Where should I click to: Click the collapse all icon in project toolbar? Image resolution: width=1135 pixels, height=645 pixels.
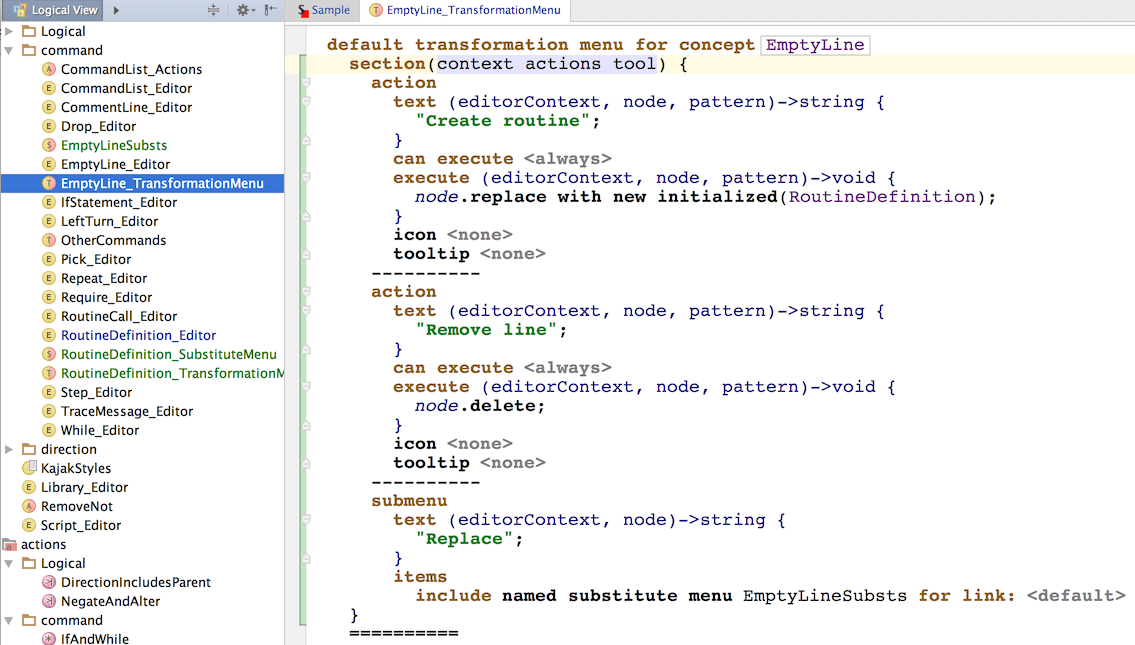pyautogui.click(x=213, y=10)
